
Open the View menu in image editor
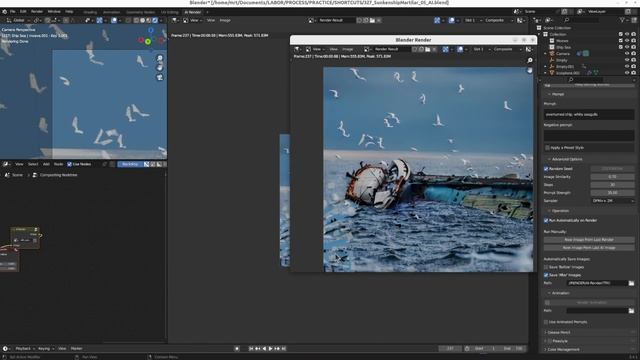211,20
